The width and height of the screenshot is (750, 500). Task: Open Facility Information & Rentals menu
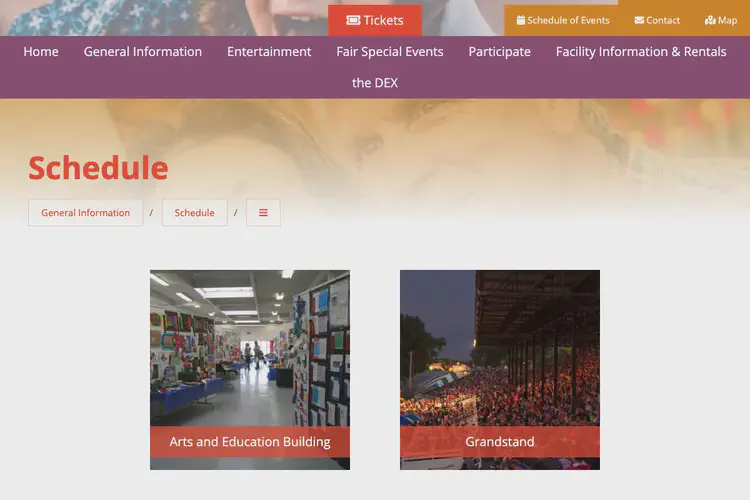pyautogui.click(x=641, y=52)
